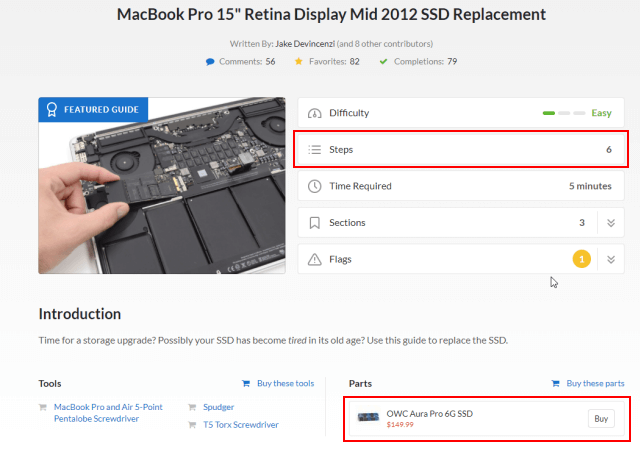Image resolution: width=640 pixels, height=463 pixels.
Task: Click the 5 minutes time value
Action: point(590,186)
